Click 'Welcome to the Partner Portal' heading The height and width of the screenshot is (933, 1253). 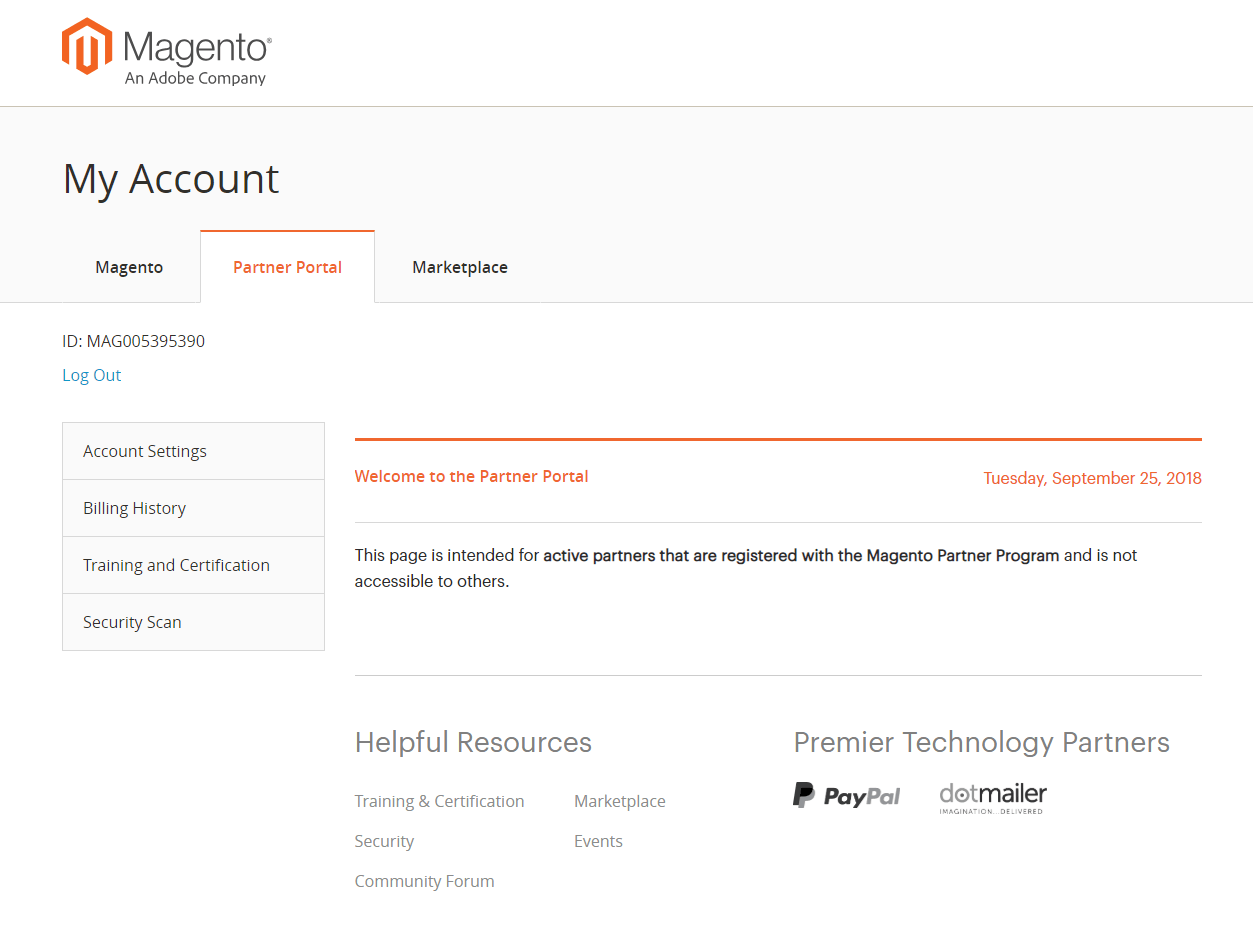471,476
